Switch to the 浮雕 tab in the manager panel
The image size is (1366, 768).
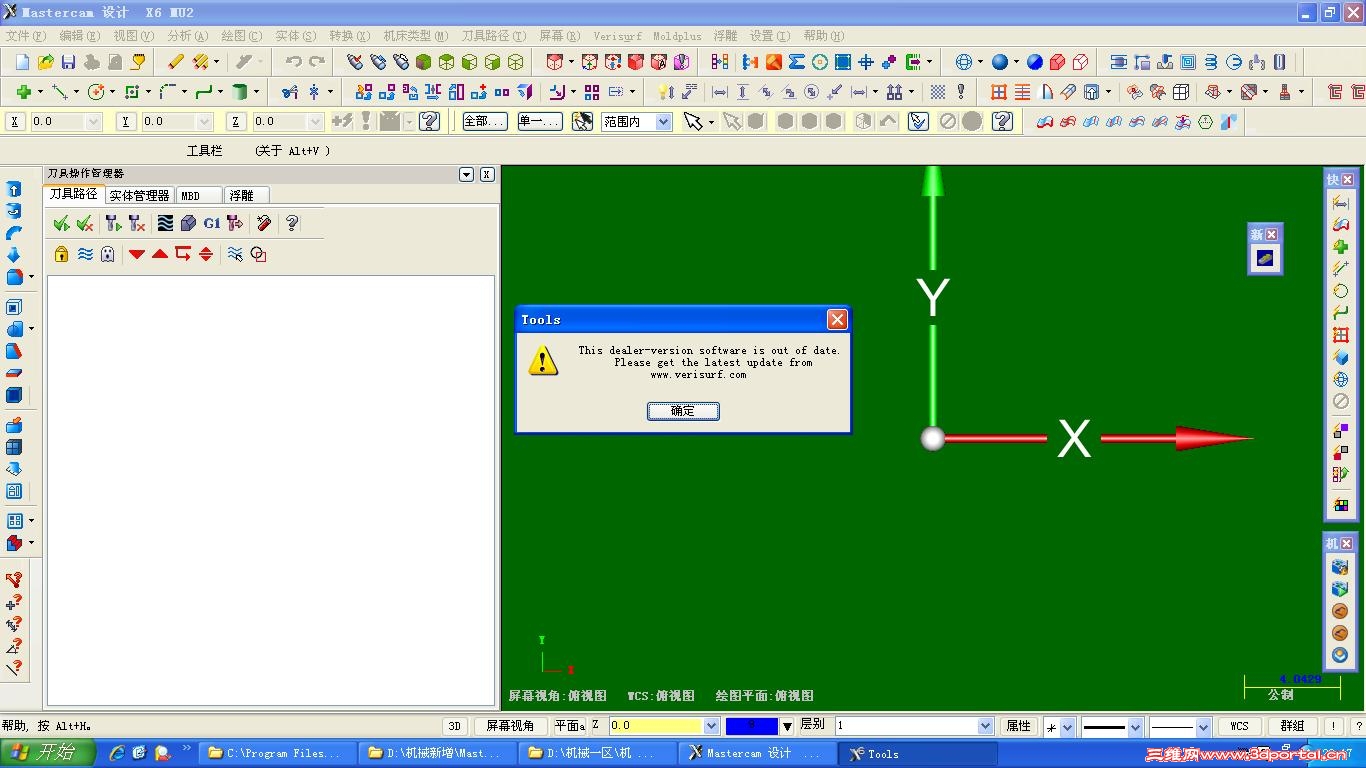(x=246, y=195)
